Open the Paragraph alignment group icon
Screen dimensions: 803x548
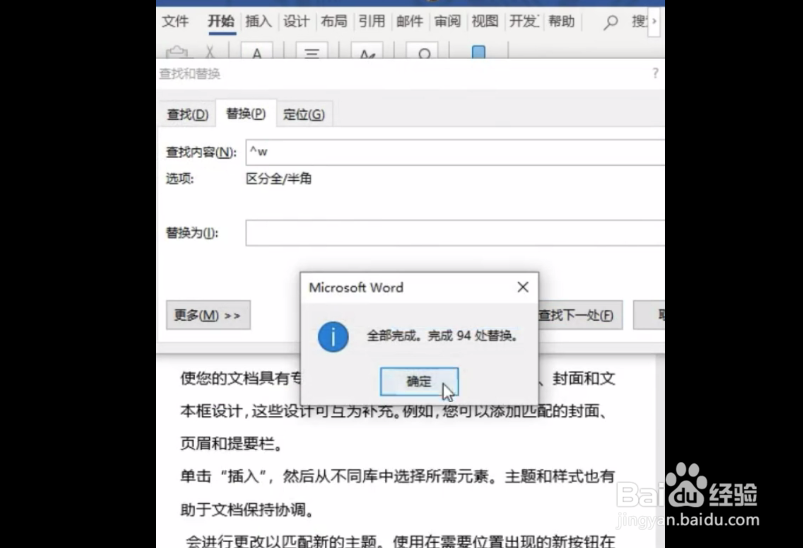pos(312,51)
